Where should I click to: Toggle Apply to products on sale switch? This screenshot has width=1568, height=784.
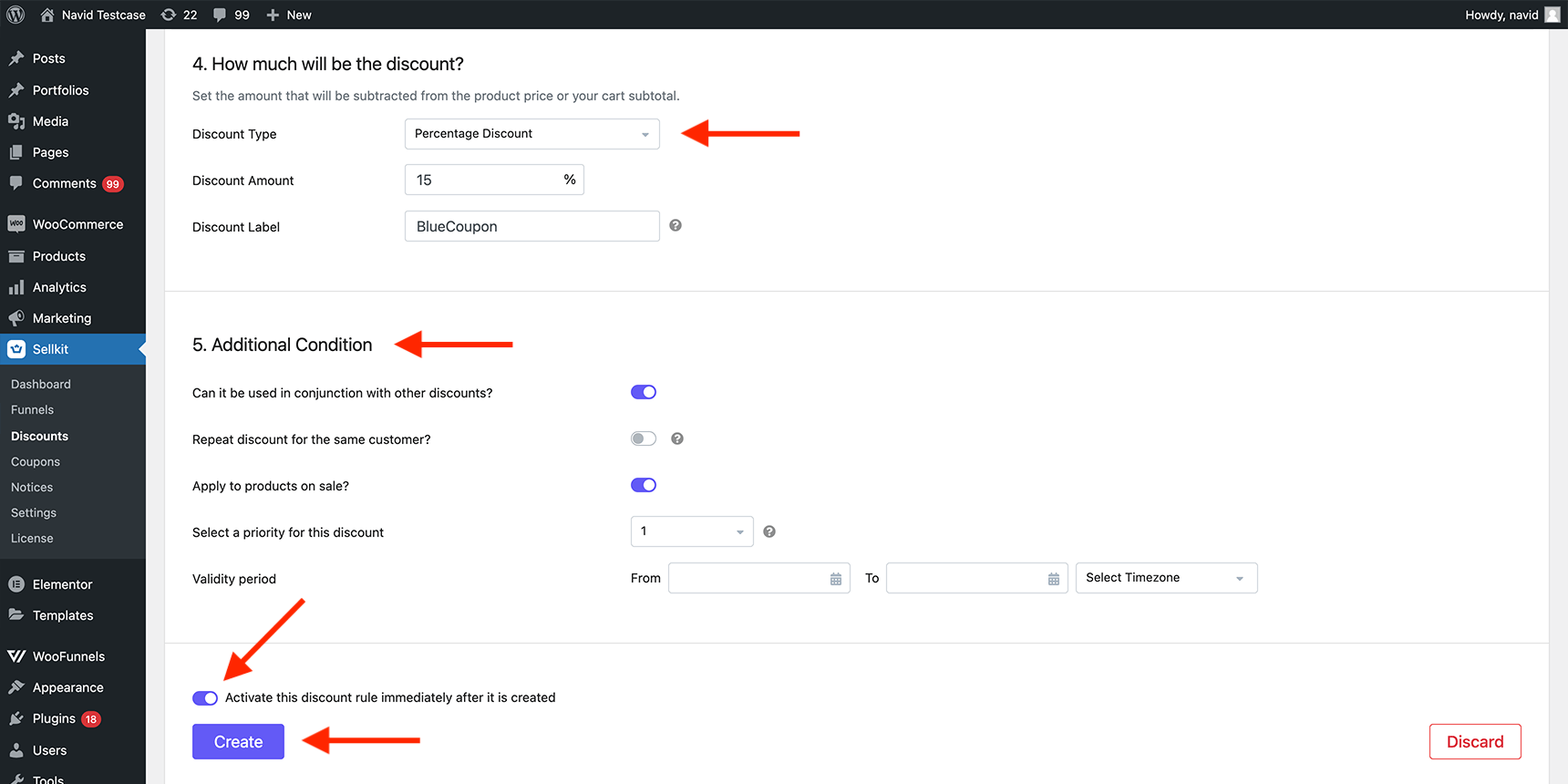[644, 485]
